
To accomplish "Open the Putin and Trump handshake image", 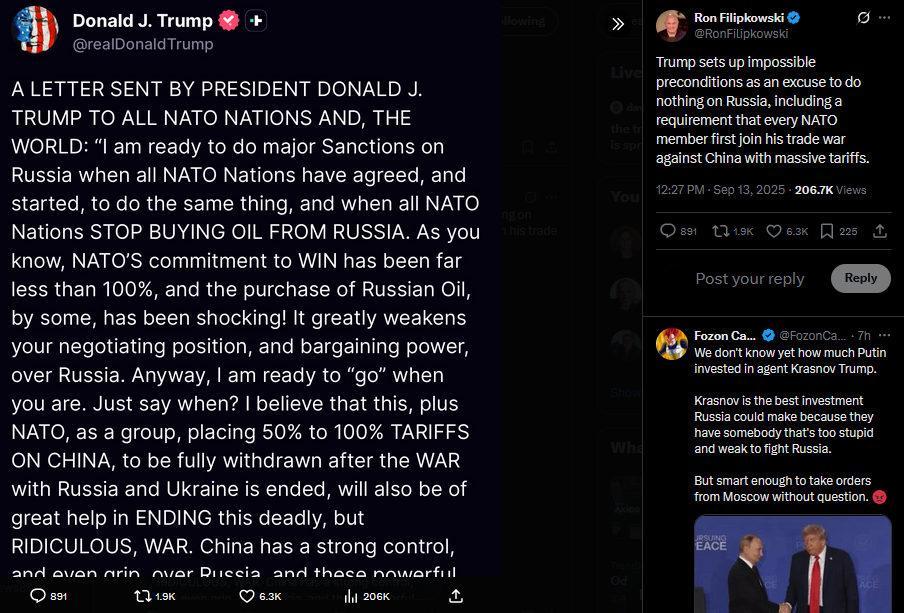I will (x=793, y=564).
